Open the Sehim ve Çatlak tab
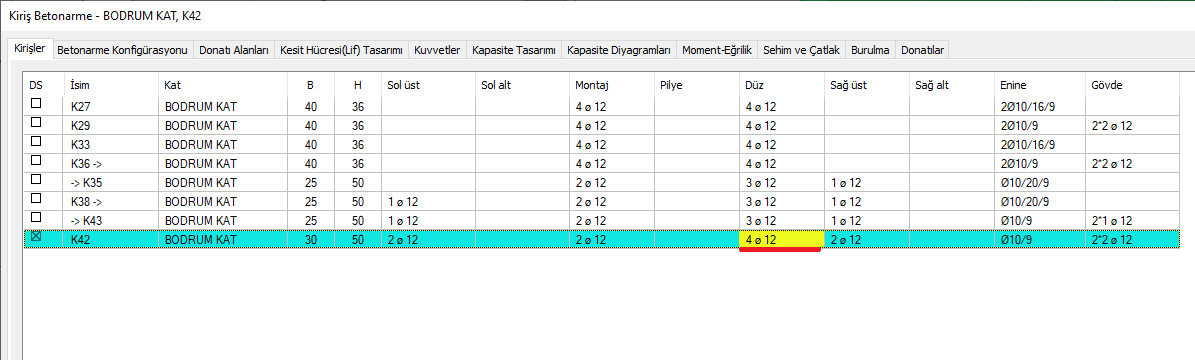Screen dimensions: 1195x360 (801, 50)
